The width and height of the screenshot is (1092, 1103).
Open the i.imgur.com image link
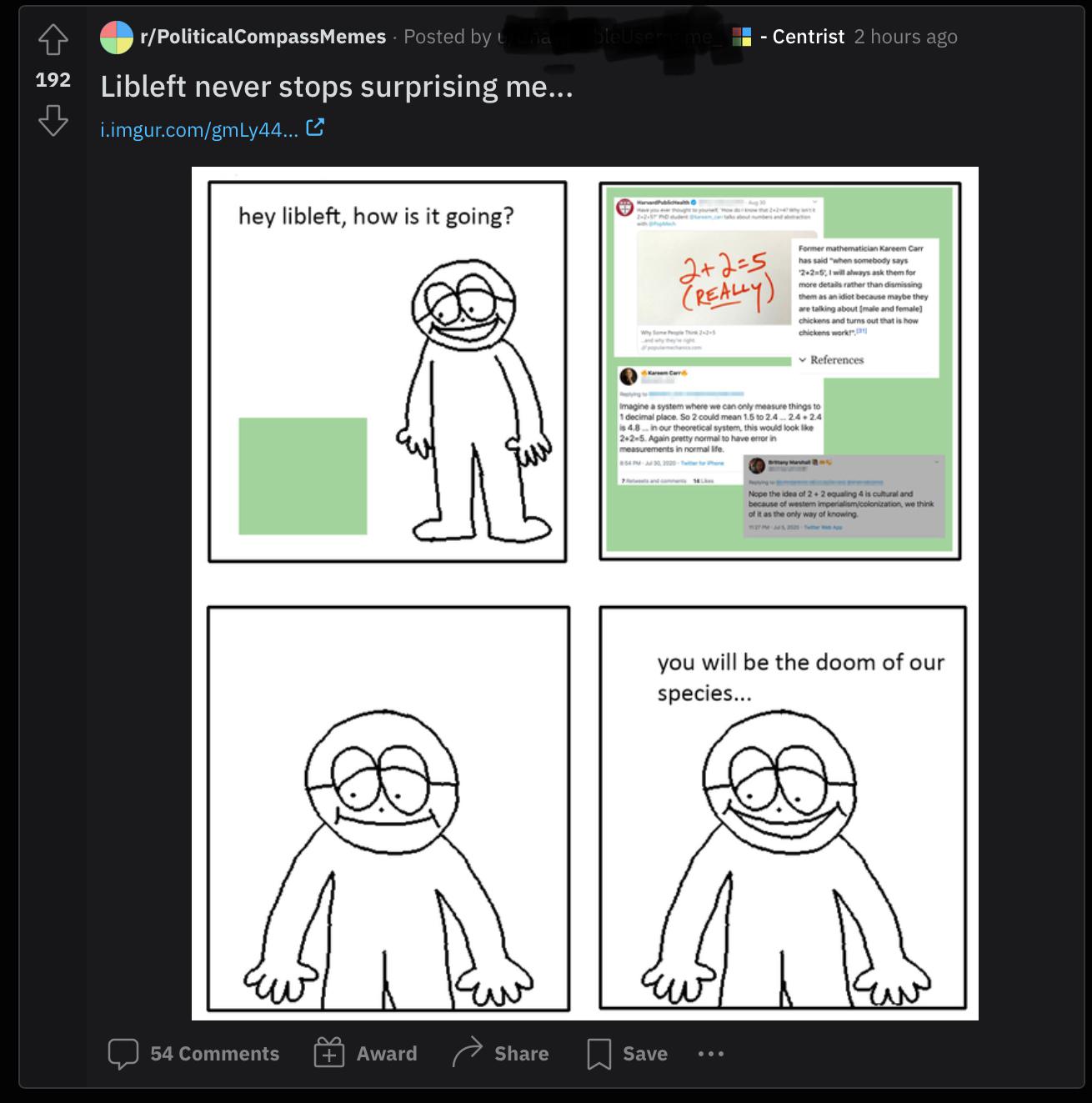(198, 129)
